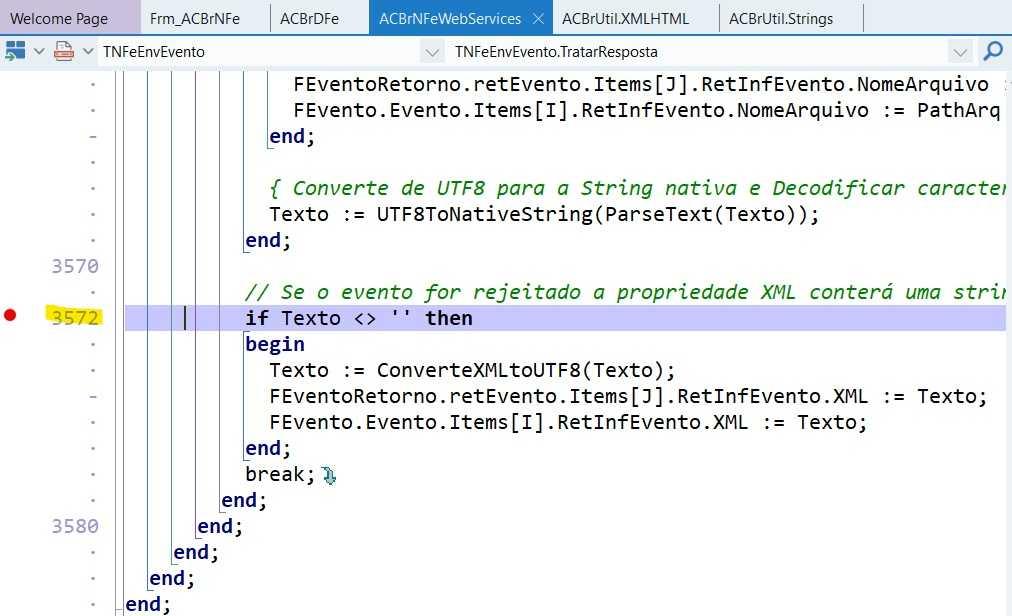The height and width of the screenshot is (616, 1012).
Task: Click the red printer-style toolbar icon
Action: [x=63, y=52]
